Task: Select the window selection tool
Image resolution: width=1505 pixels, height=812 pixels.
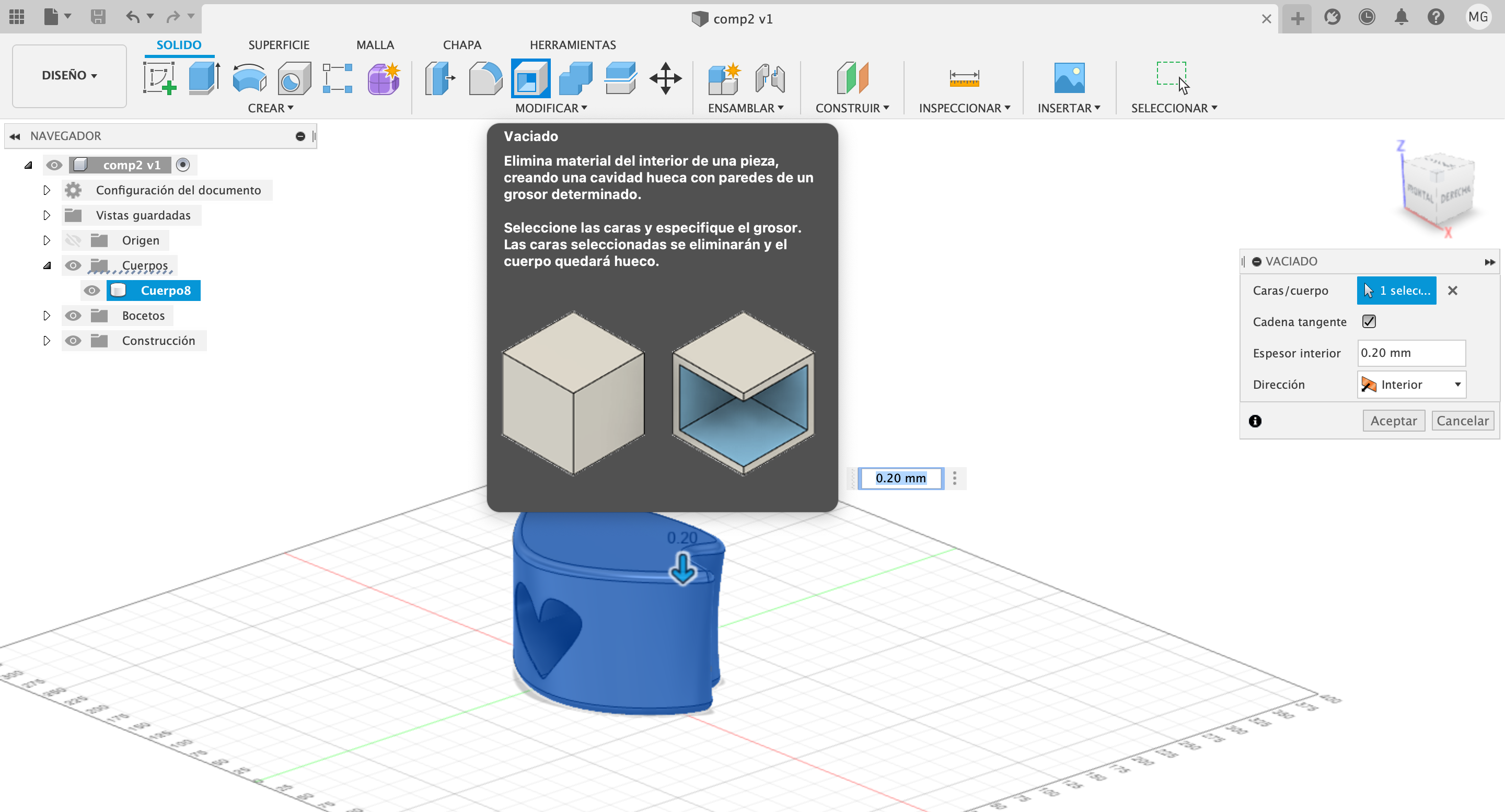Action: [1173, 78]
